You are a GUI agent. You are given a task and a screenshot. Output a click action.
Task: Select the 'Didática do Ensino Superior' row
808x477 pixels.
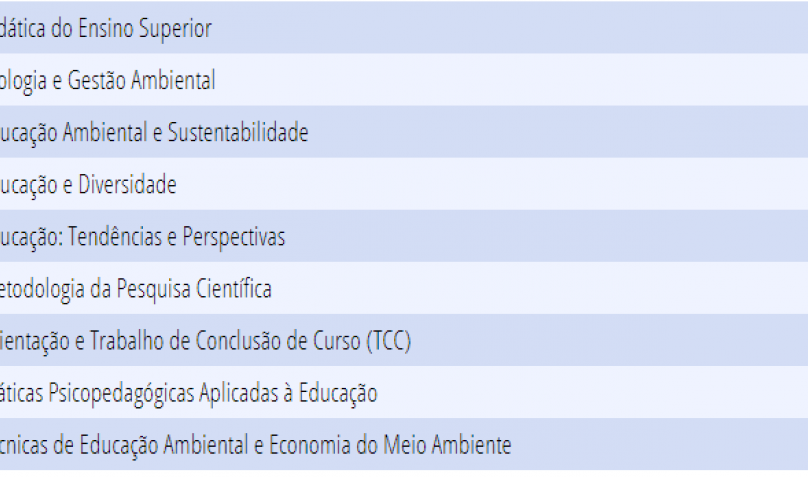[404, 27]
